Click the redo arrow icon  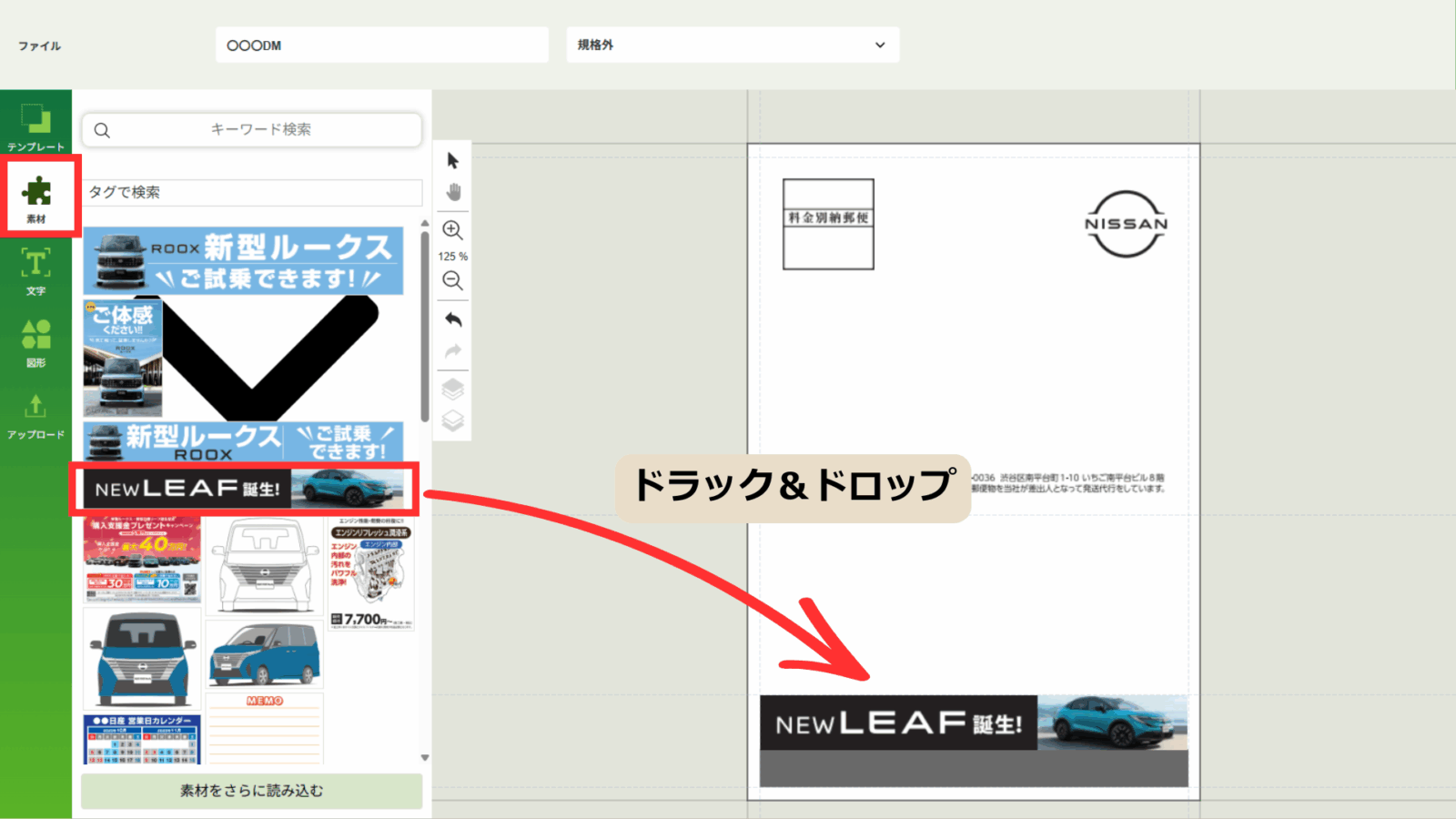(x=452, y=351)
